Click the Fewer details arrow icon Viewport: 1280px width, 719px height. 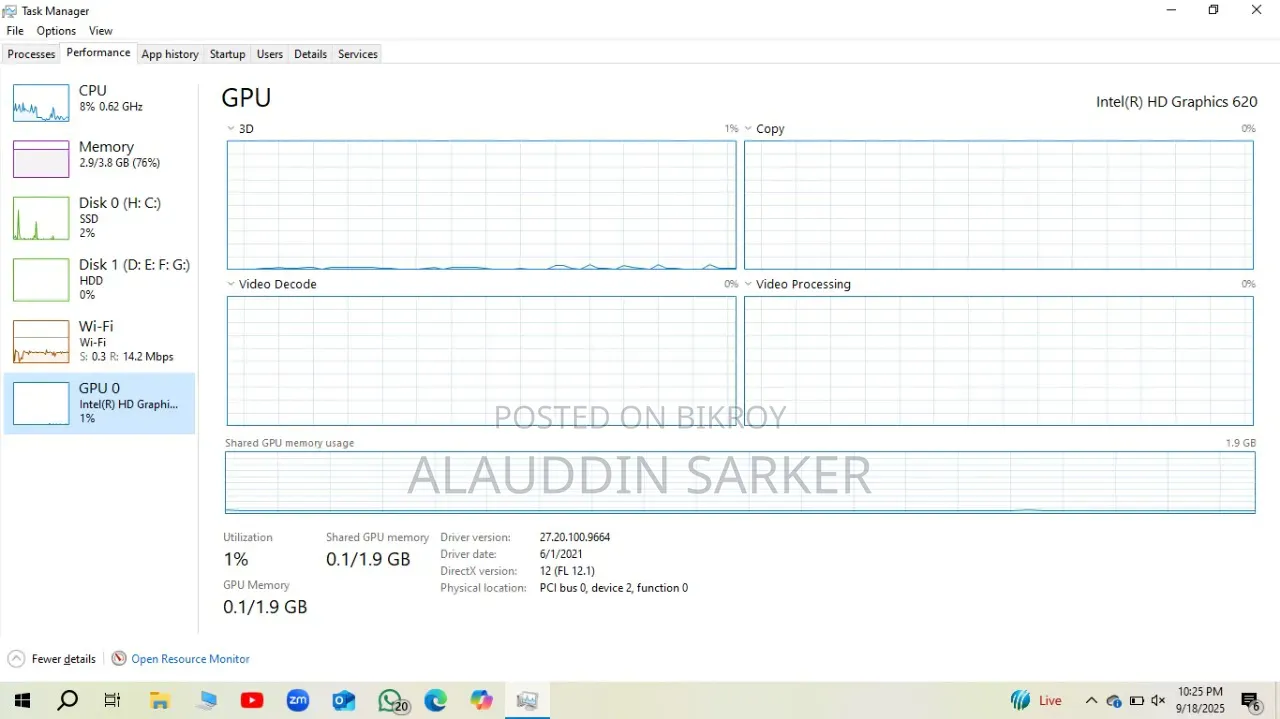coord(16,659)
